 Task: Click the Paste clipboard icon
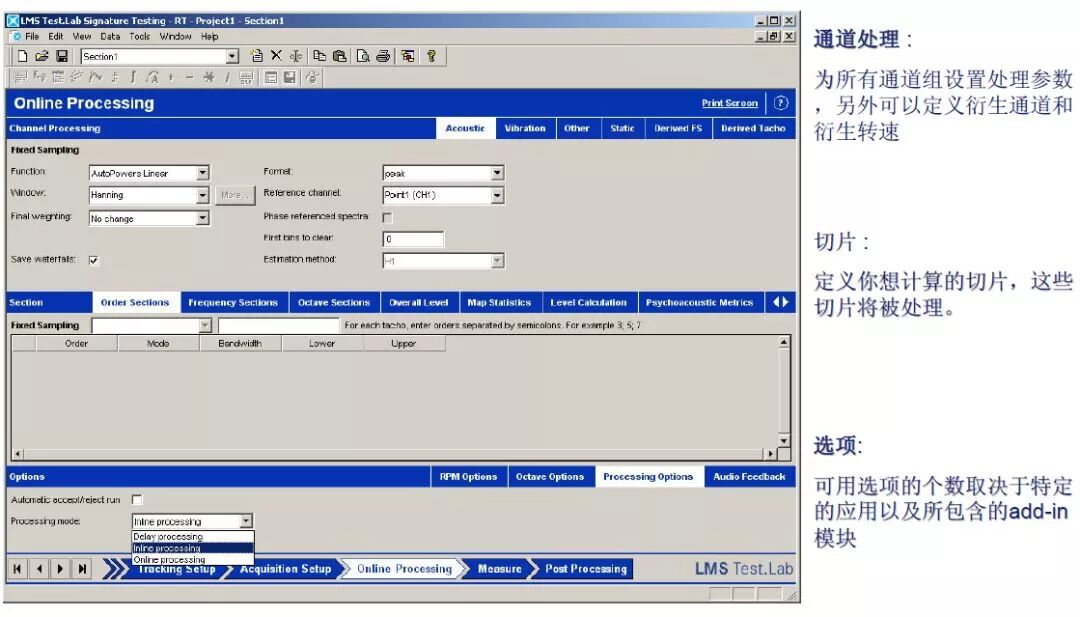tap(340, 56)
